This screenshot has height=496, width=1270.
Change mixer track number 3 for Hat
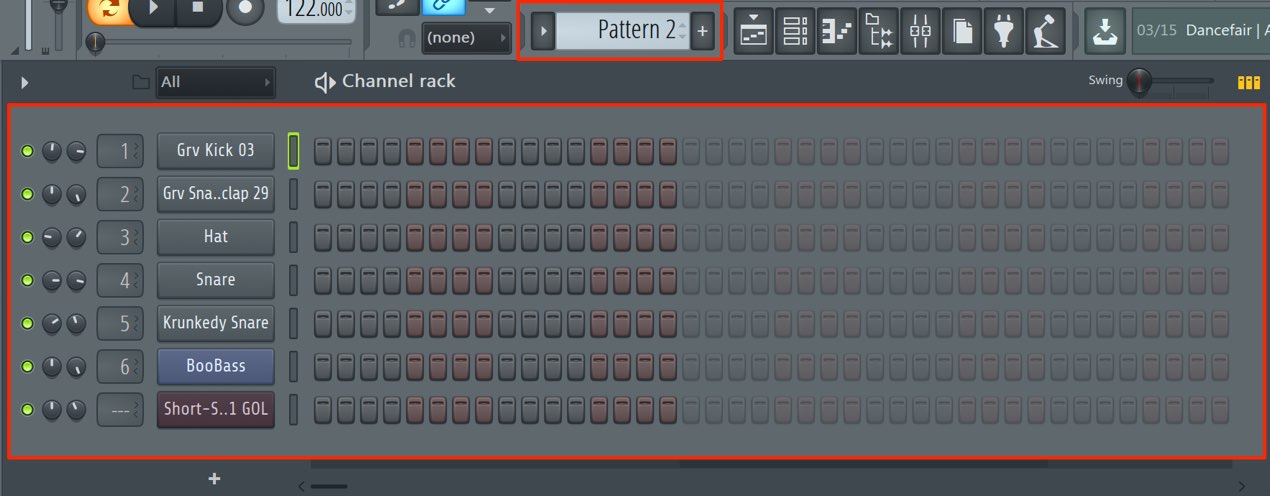click(x=120, y=237)
